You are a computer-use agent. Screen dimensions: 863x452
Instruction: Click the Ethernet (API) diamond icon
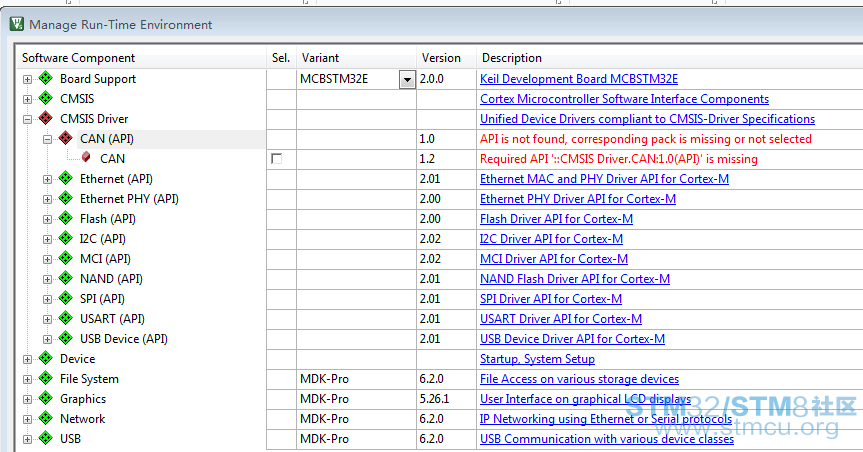click(x=65, y=178)
